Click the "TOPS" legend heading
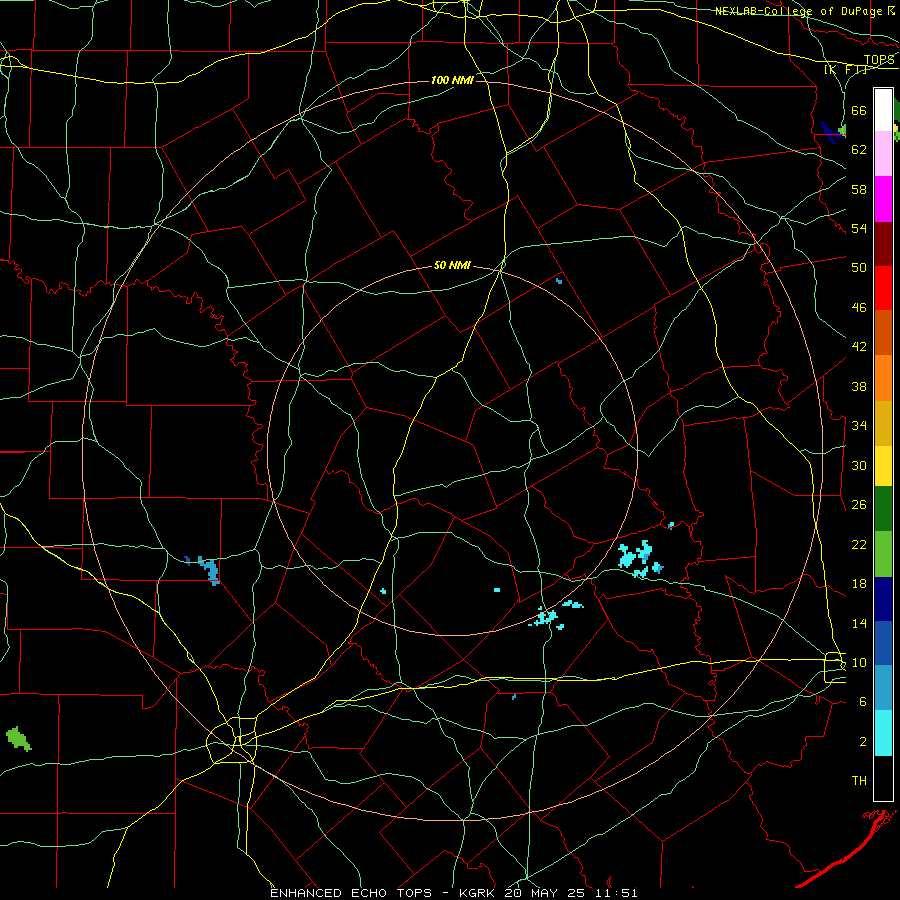The width and height of the screenshot is (900, 900). (879, 60)
